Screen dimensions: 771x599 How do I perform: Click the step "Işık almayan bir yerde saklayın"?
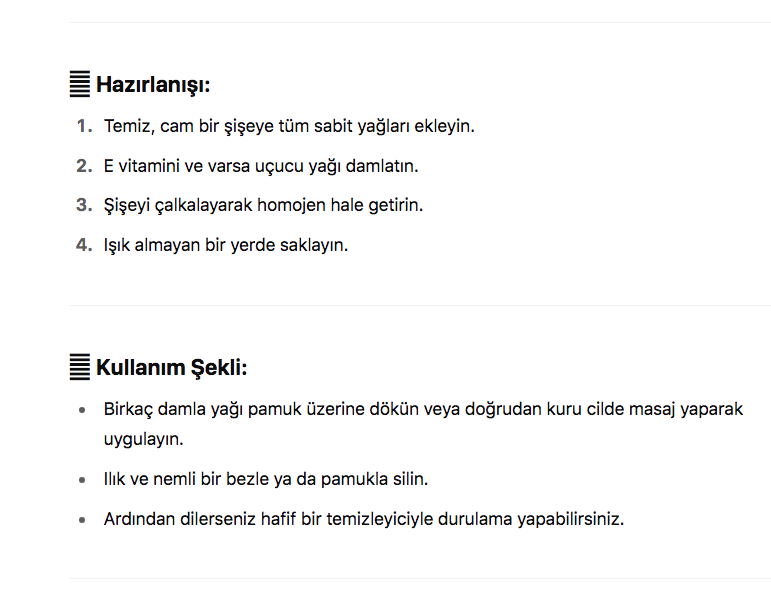(226, 244)
